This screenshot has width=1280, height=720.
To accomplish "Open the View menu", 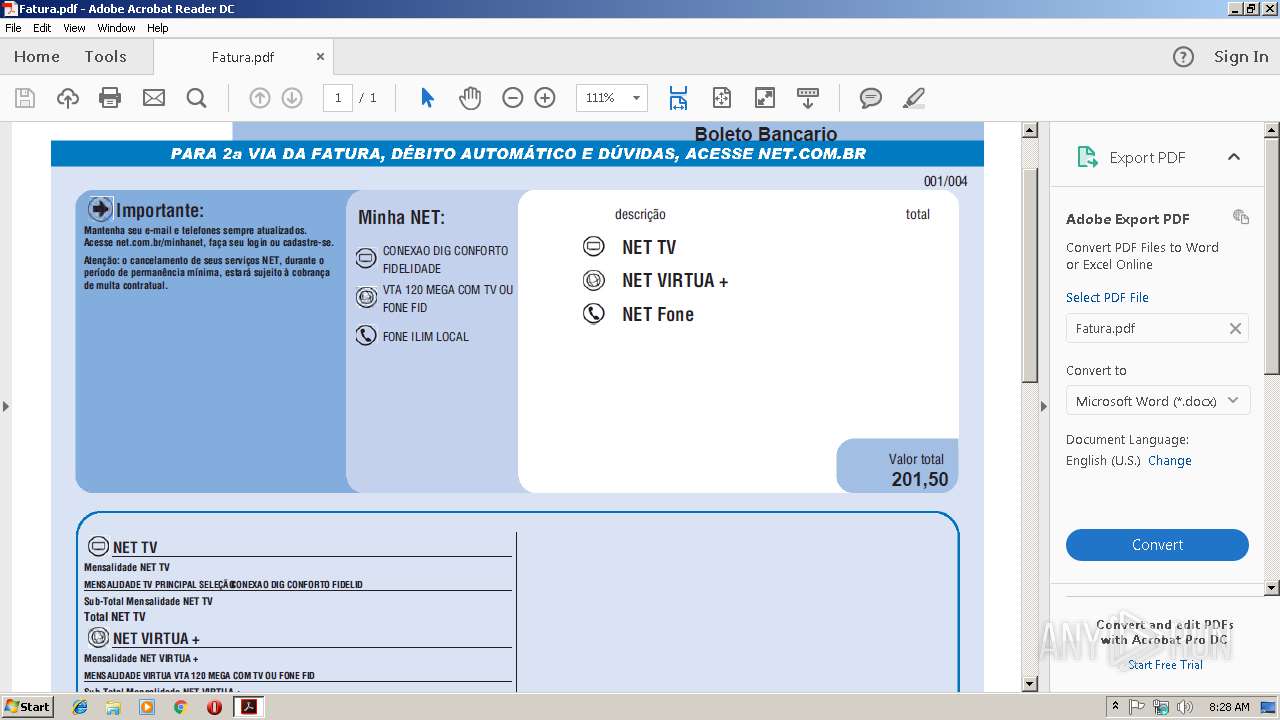I will point(75,28).
